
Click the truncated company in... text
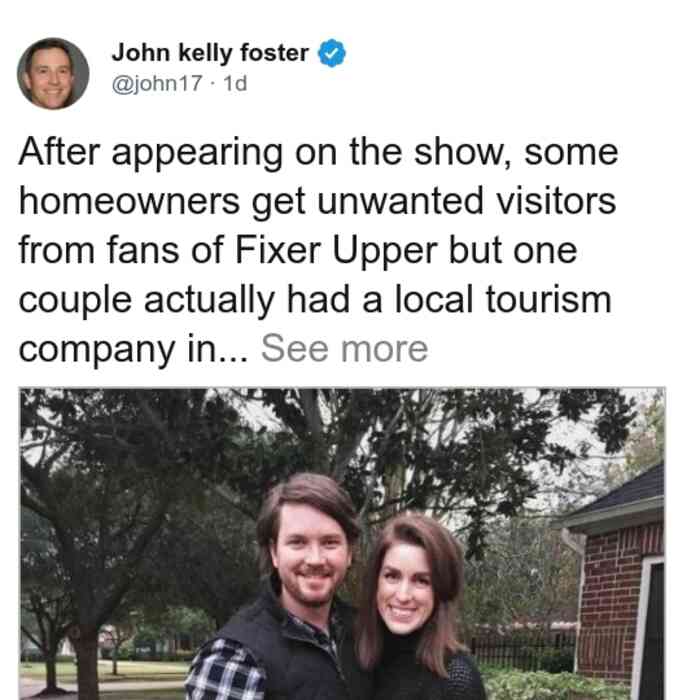(x=133, y=349)
